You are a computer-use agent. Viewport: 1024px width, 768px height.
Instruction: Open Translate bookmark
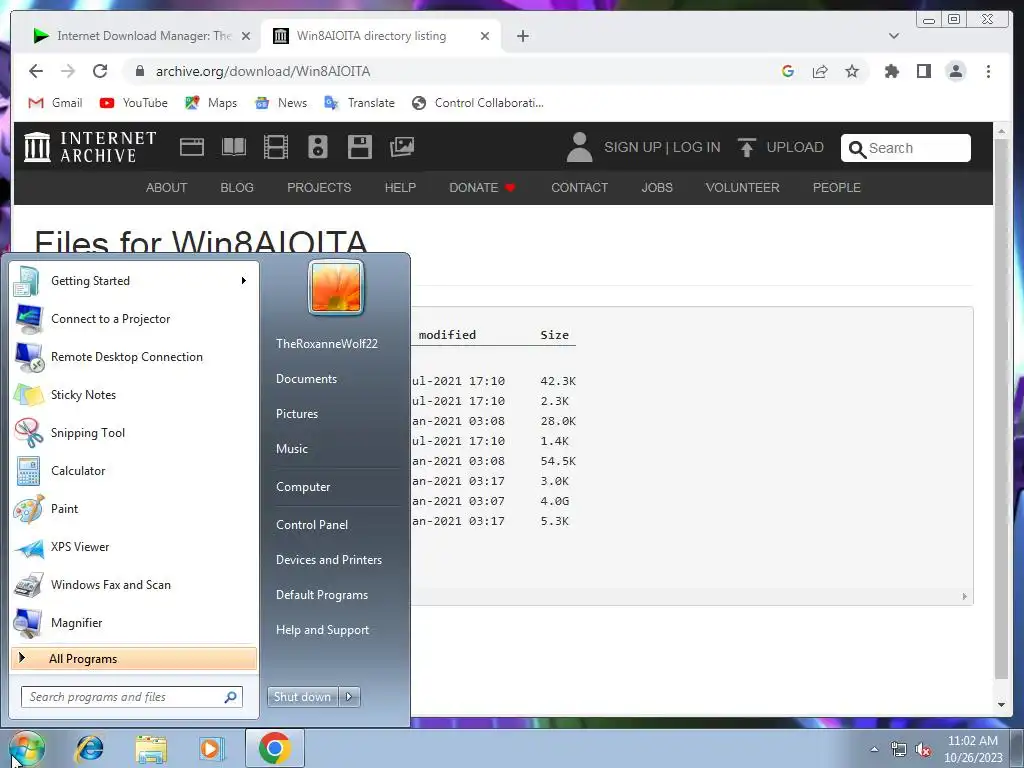[360, 103]
